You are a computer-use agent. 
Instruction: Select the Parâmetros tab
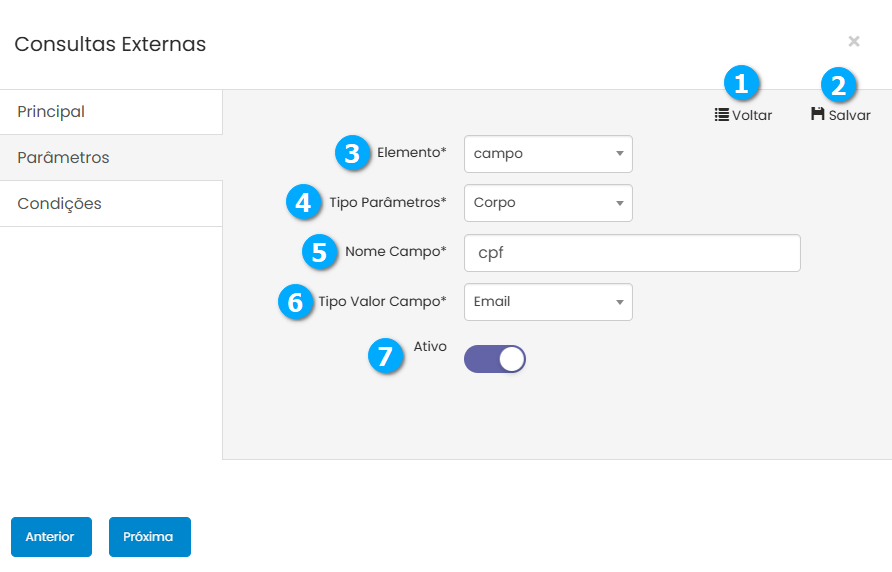(111, 158)
